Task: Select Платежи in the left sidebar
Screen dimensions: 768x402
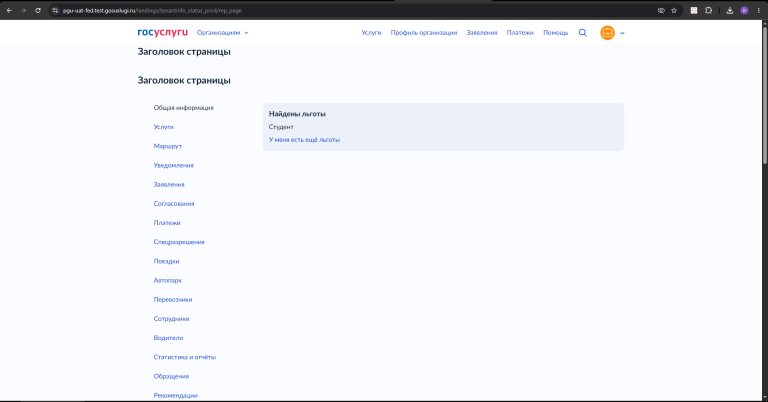Action: pyautogui.click(x=167, y=222)
